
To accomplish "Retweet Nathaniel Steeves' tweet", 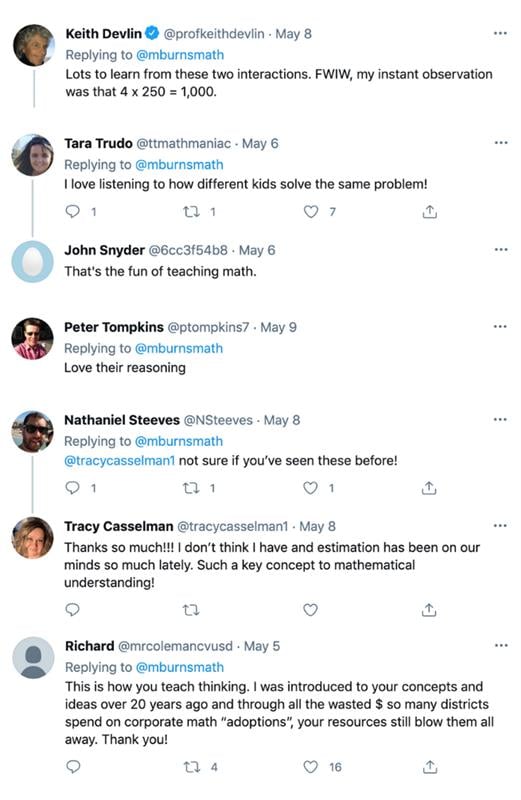I will tap(191, 488).
